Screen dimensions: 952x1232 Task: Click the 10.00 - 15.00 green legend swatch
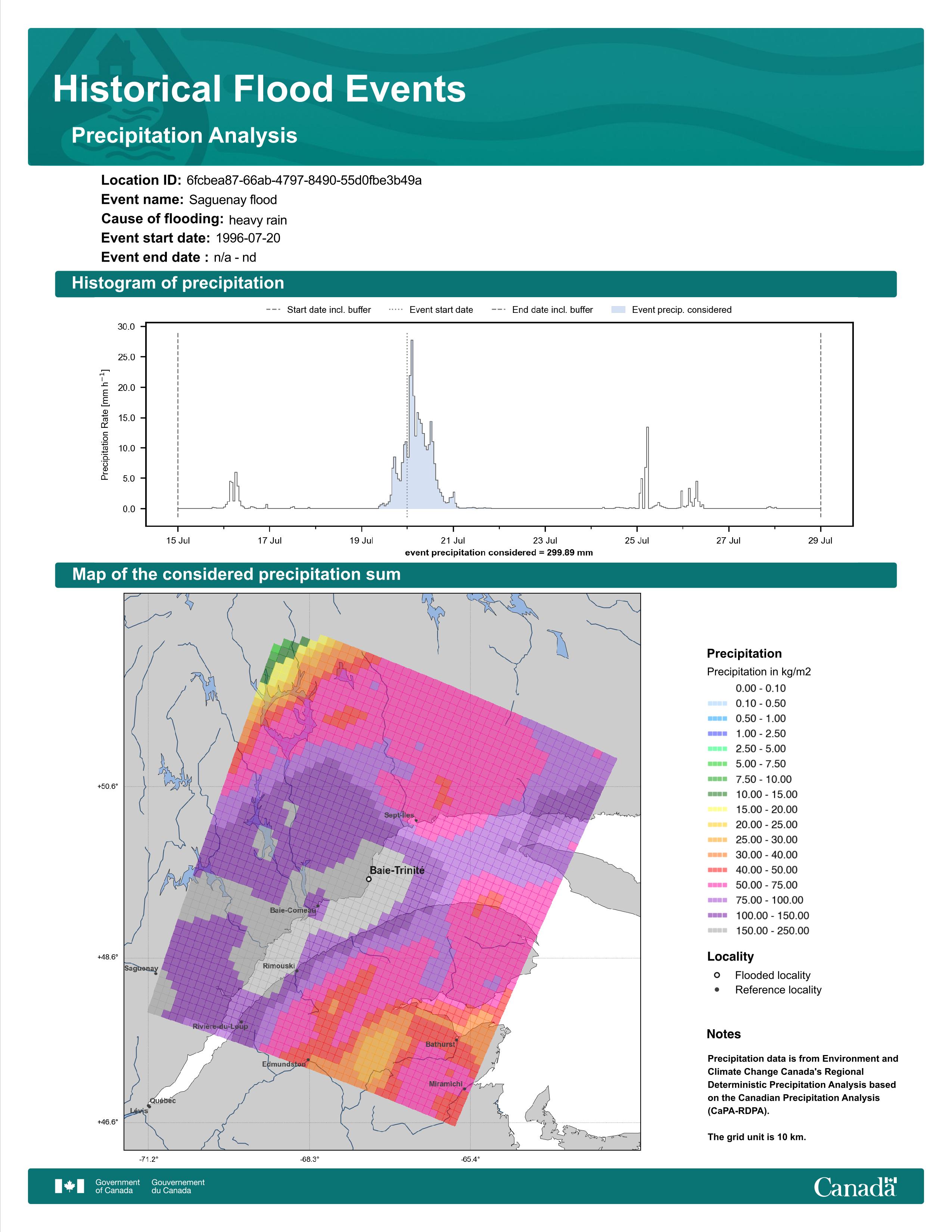717,794
